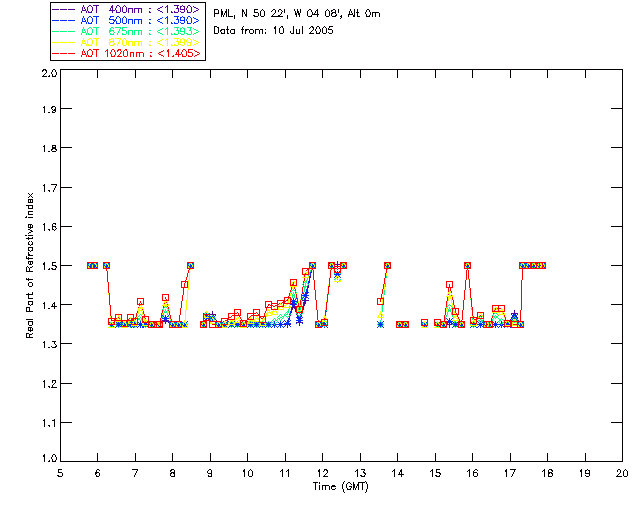Select the yellow dashed line sample in legend
This screenshot has width=640, height=512.
(64, 42)
